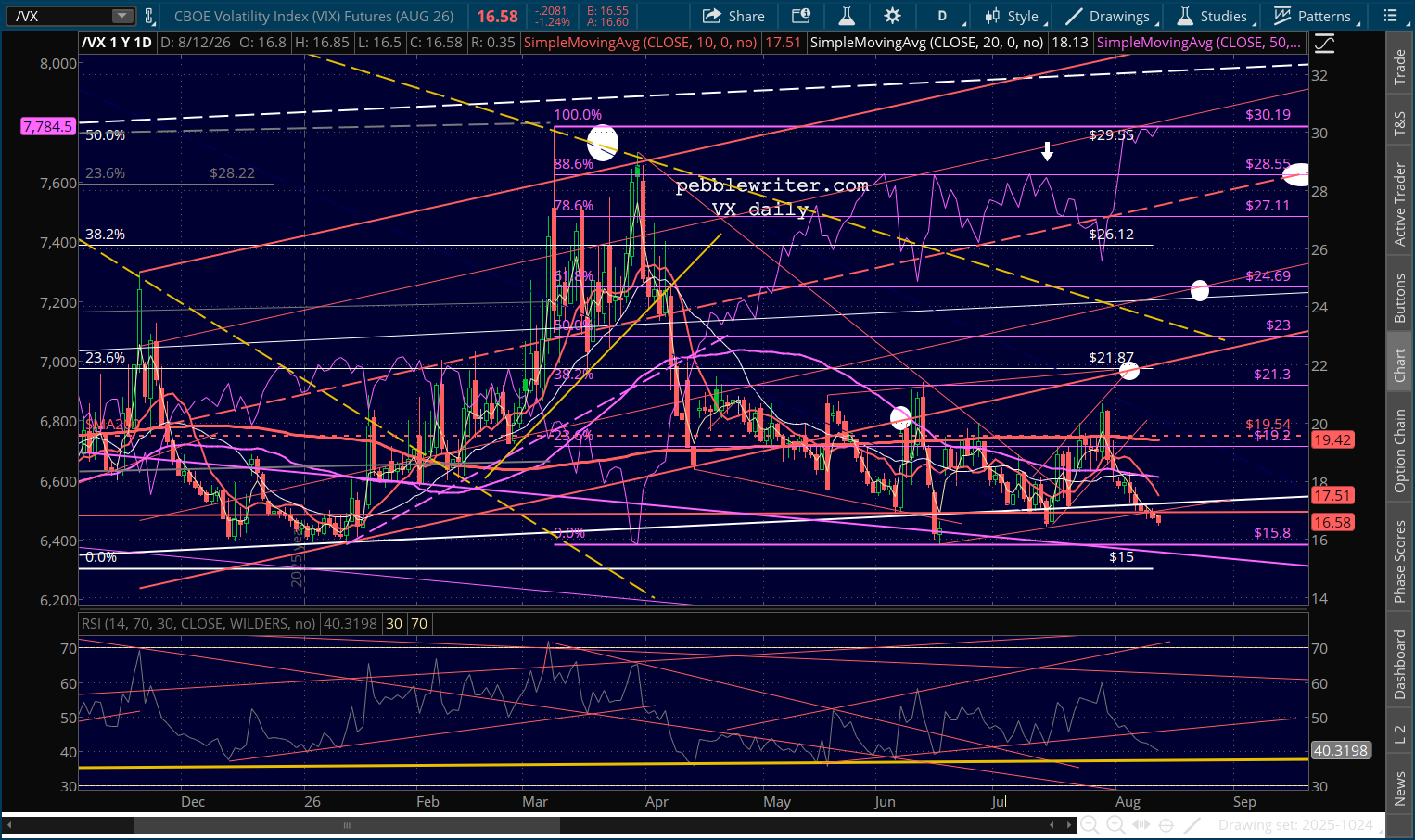Click the $15.8 level label

[1272, 533]
